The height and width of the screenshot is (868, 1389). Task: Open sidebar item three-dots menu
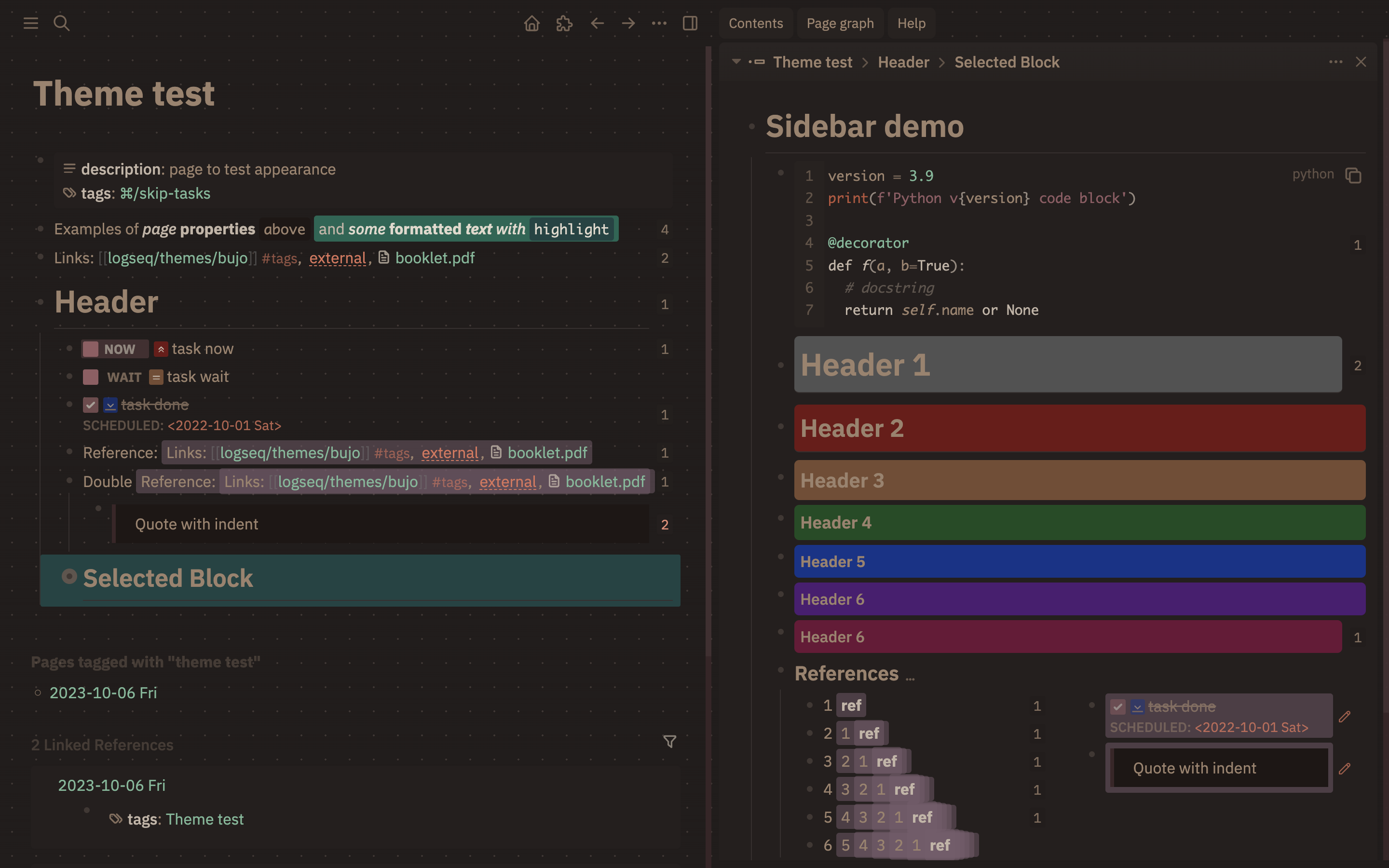tap(1335, 62)
